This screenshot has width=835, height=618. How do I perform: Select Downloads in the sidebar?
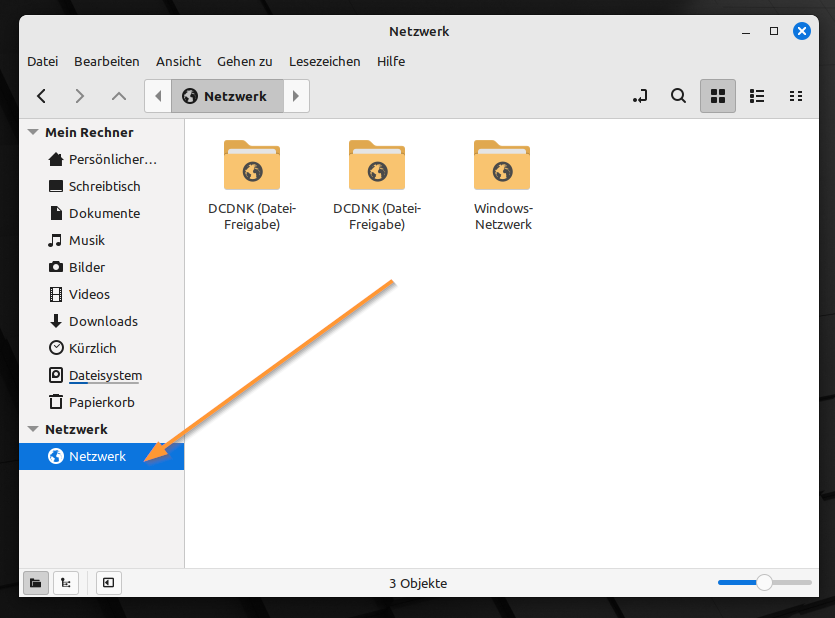(x=102, y=322)
